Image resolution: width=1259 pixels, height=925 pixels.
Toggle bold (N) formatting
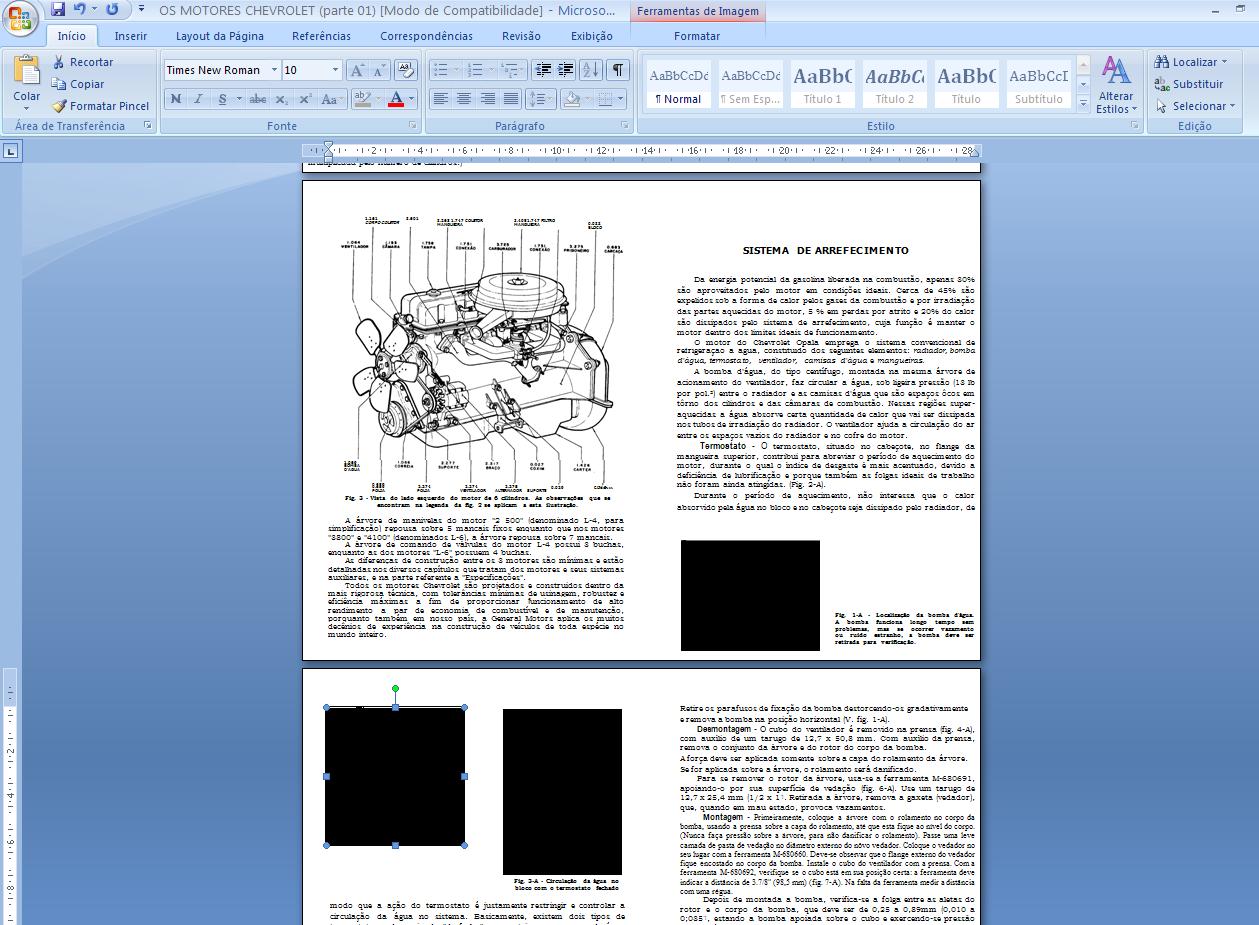point(176,99)
